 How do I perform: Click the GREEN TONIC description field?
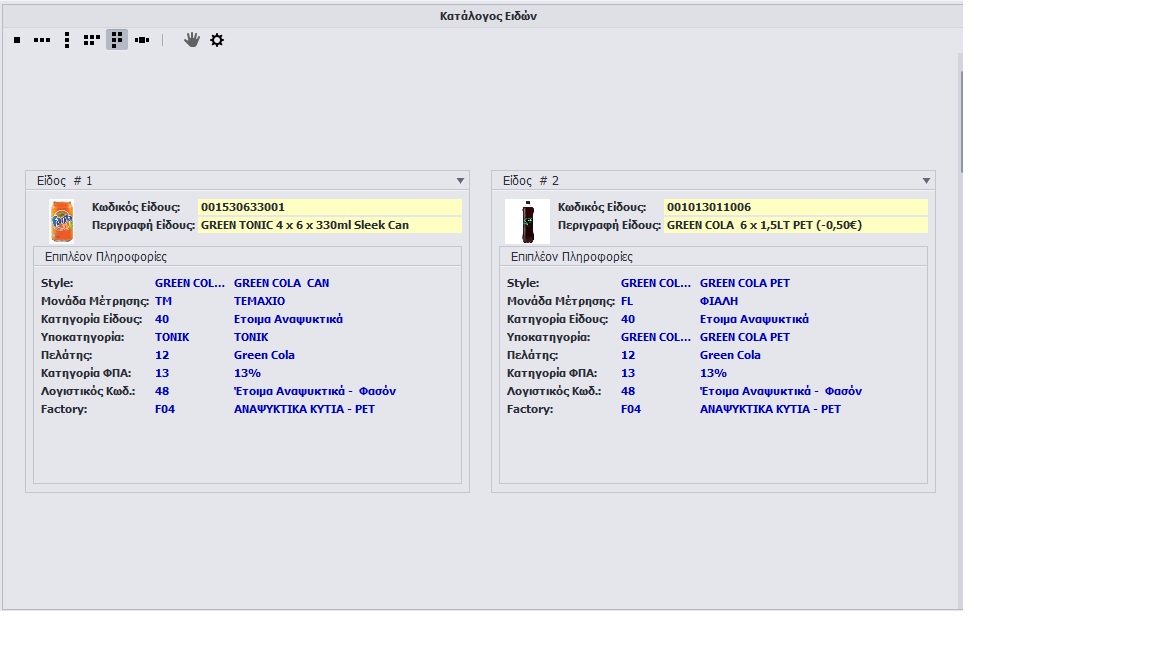coord(330,225)
